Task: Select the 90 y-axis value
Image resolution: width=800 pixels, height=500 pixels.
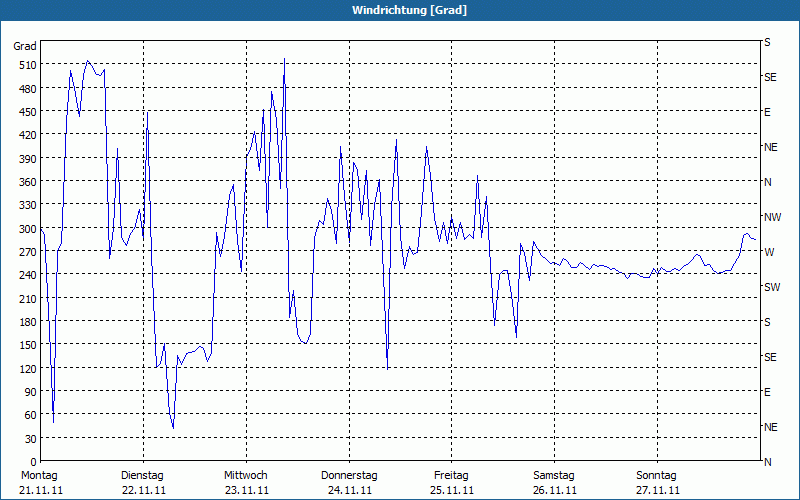Action: point(31,392)
